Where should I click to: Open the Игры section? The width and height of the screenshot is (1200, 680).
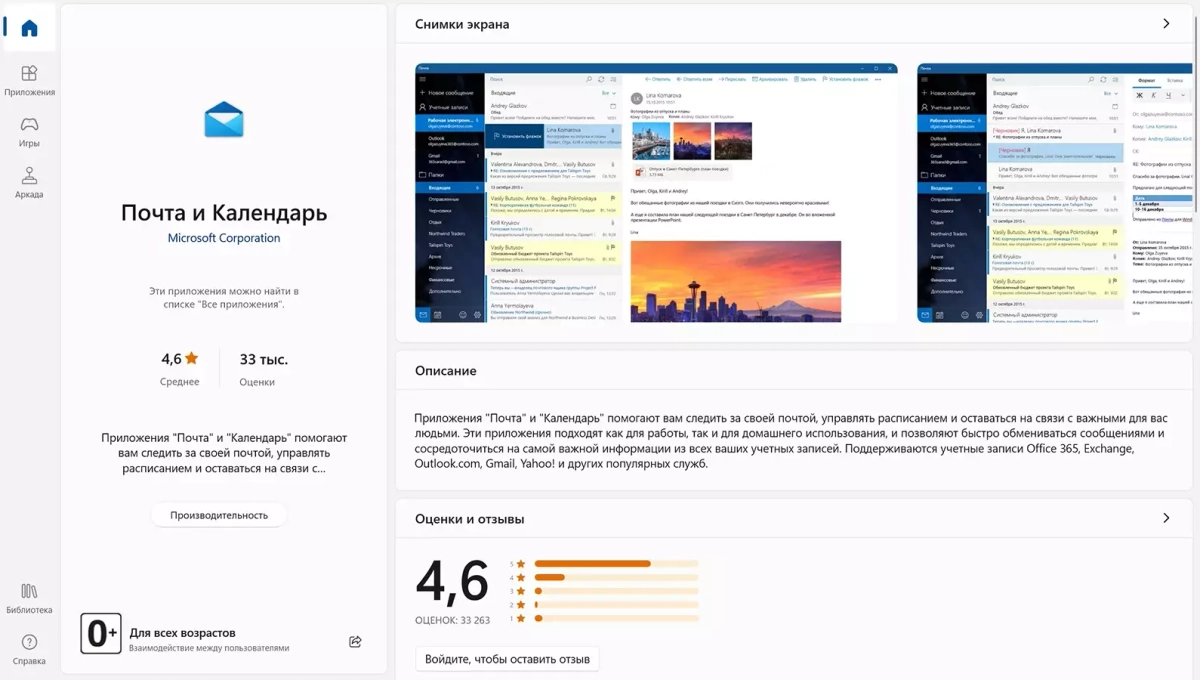29,131
